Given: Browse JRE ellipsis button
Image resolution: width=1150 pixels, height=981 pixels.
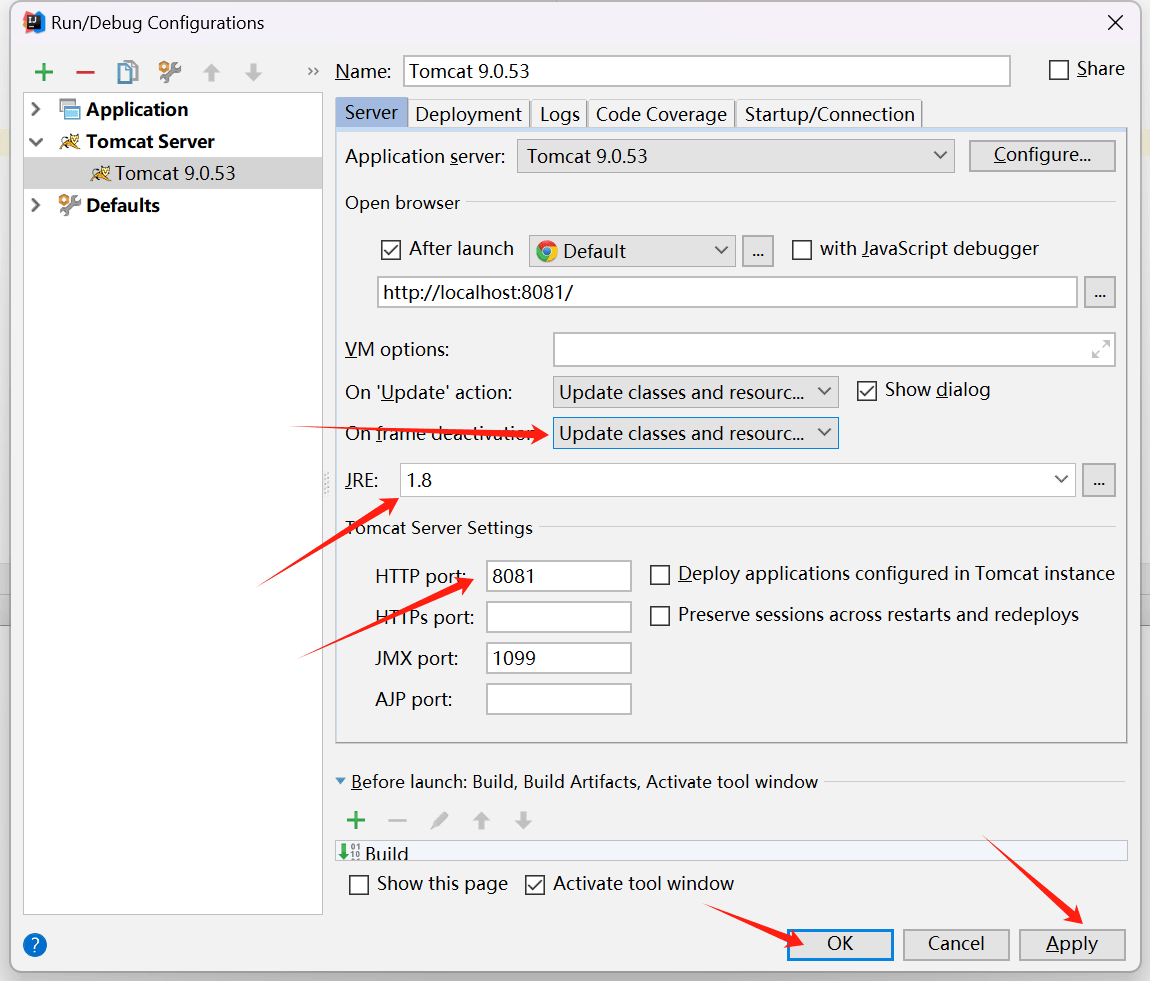Looking at the screenshot, I should (x=1099, y=480).
